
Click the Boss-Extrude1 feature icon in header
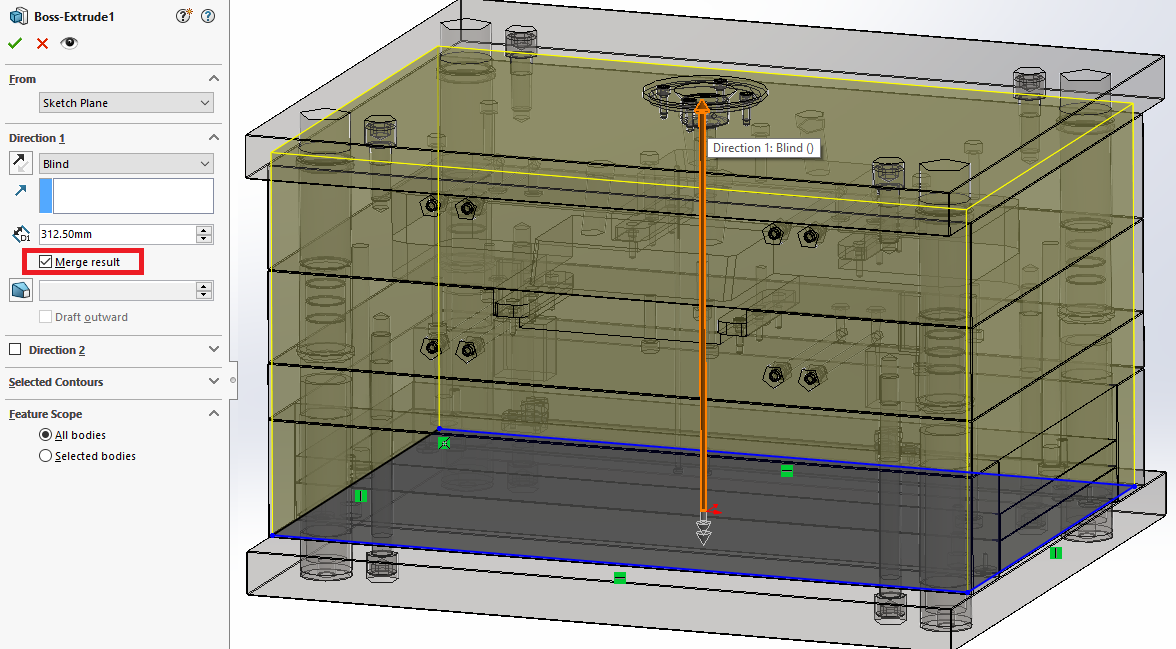click(x=18, y=16)
